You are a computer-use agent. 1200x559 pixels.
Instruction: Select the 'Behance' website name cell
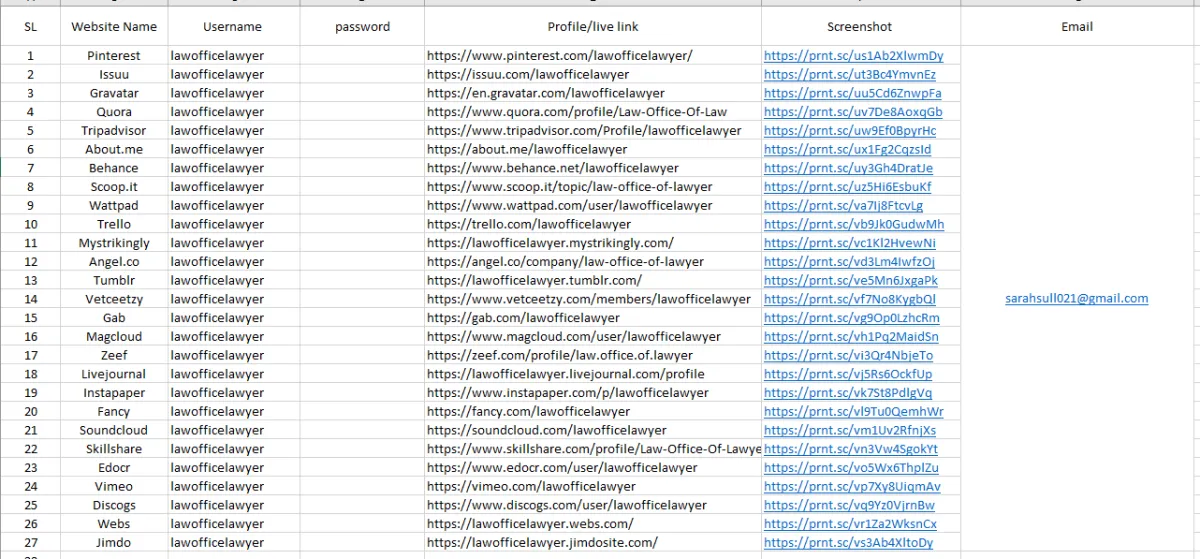point(114,168)
